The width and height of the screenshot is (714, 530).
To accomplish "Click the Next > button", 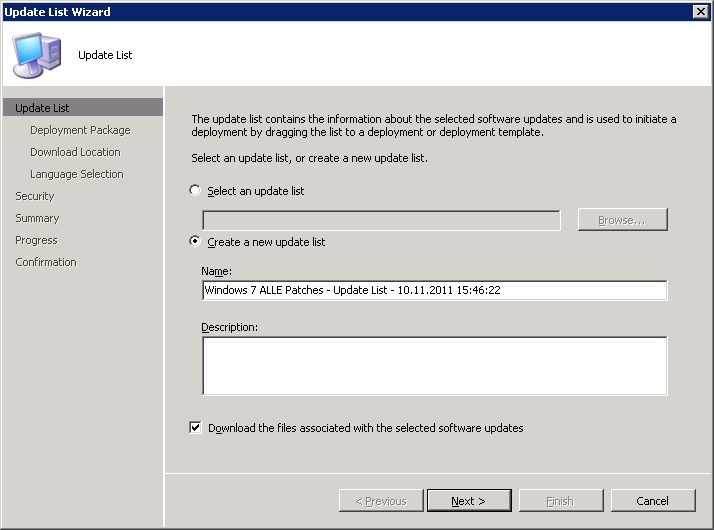I will [469, 501].
